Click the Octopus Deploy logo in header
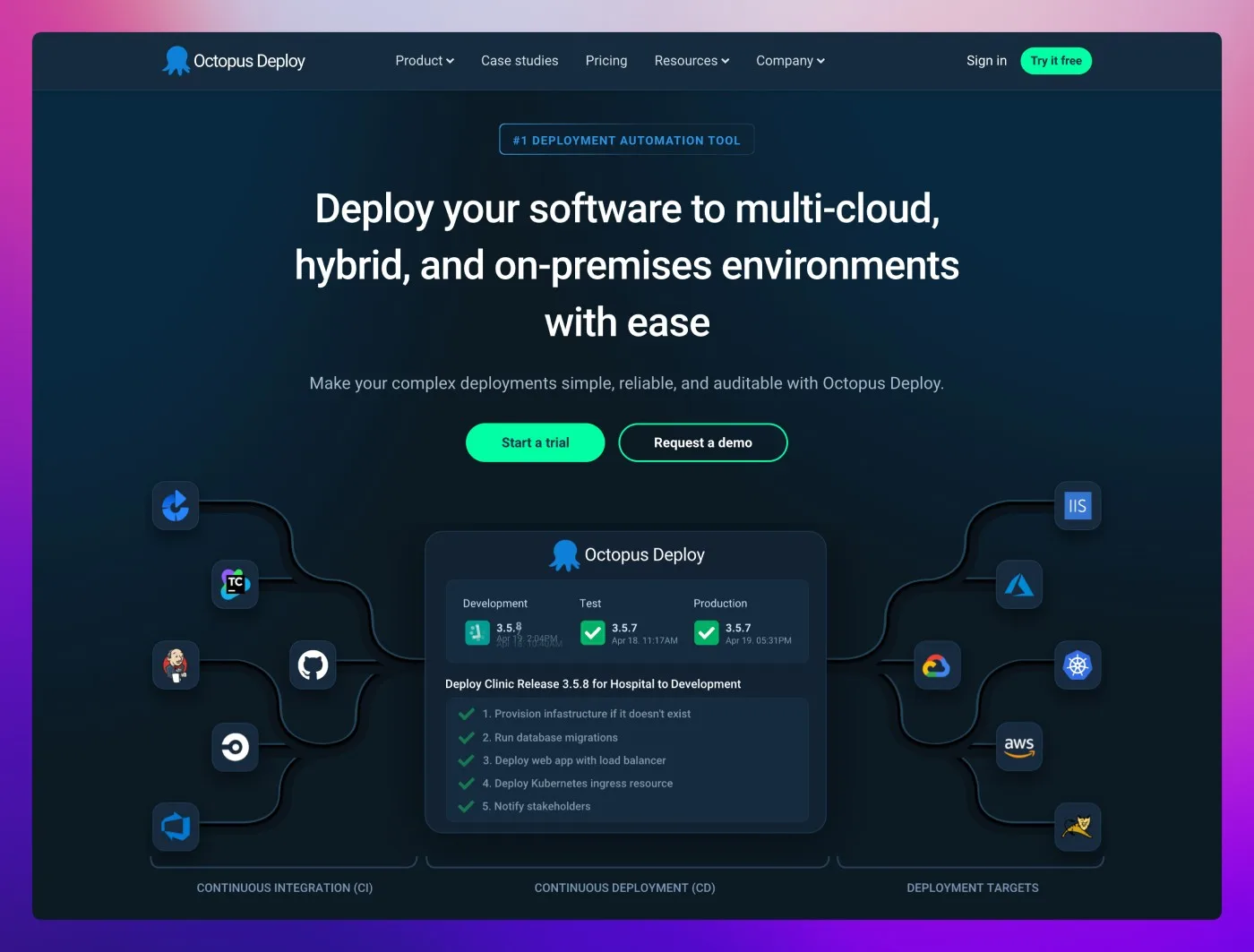 [234, 61]
